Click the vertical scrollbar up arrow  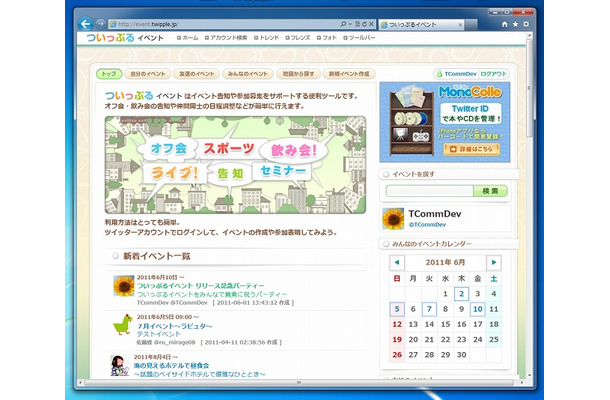tap(529, 36)
